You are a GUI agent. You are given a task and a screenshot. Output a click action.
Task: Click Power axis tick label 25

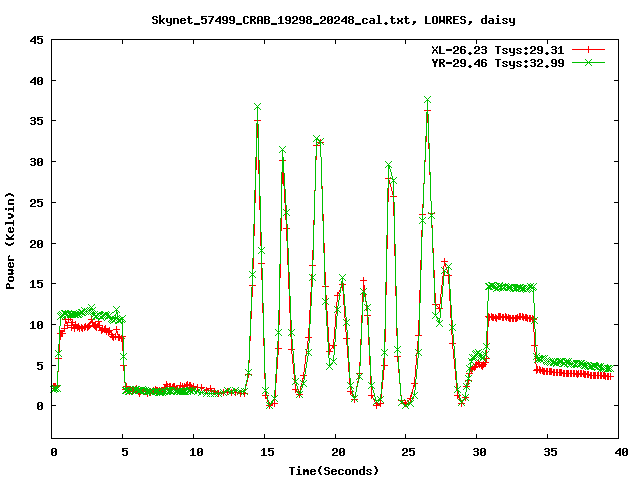[x=36, y=202]
